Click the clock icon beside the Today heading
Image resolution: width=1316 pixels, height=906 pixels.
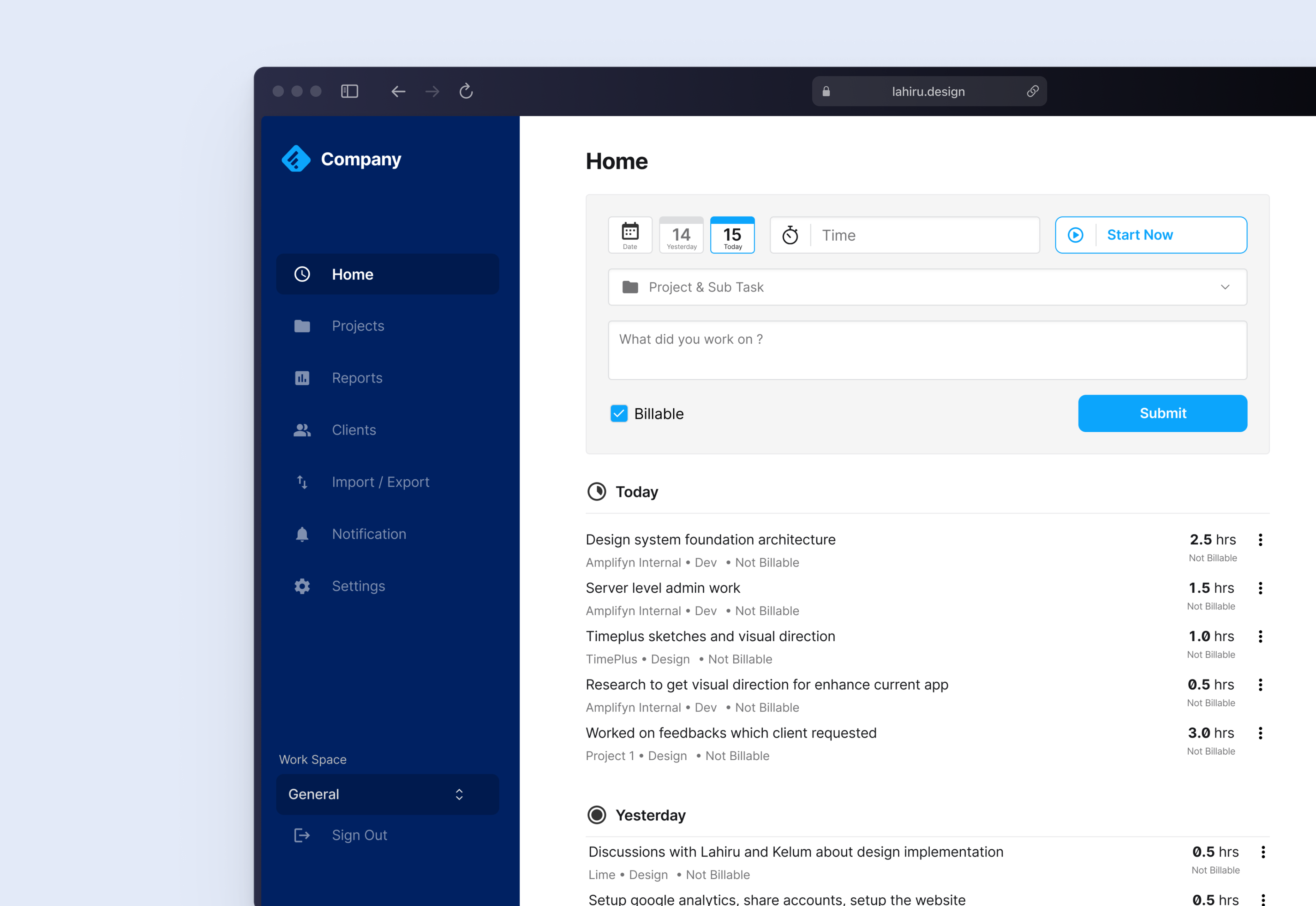tap(597, 492)
